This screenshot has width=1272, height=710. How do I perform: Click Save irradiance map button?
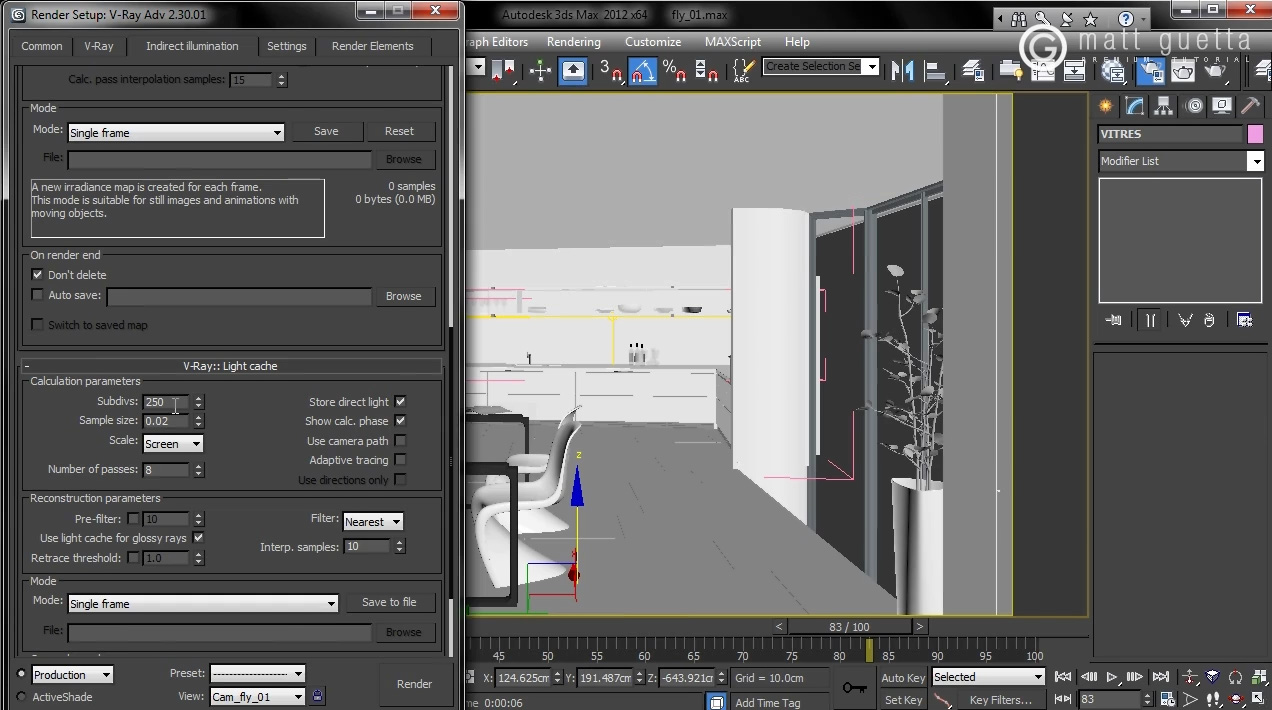pyautogui.click(x=326, y=131)
